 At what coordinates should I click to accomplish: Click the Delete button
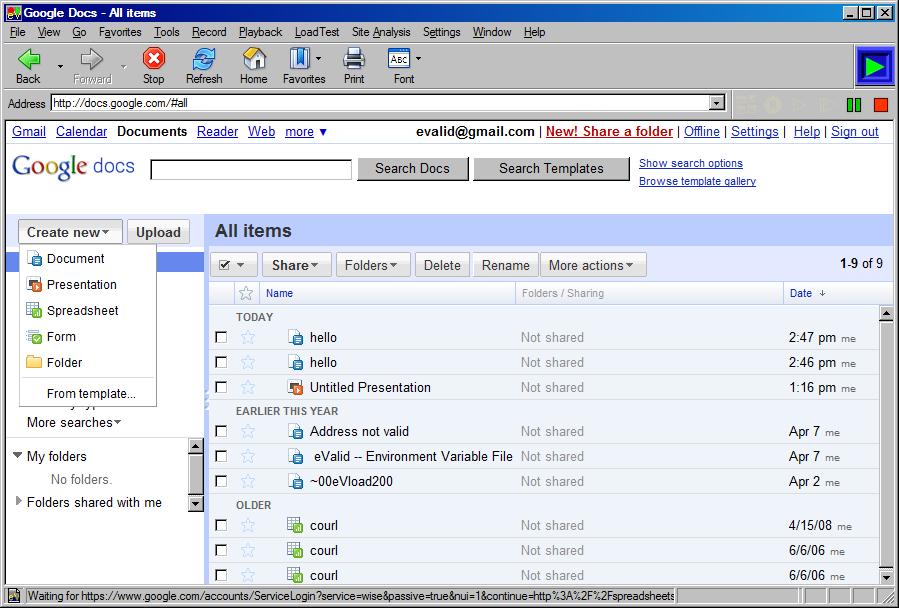click(x=442, y=265)
